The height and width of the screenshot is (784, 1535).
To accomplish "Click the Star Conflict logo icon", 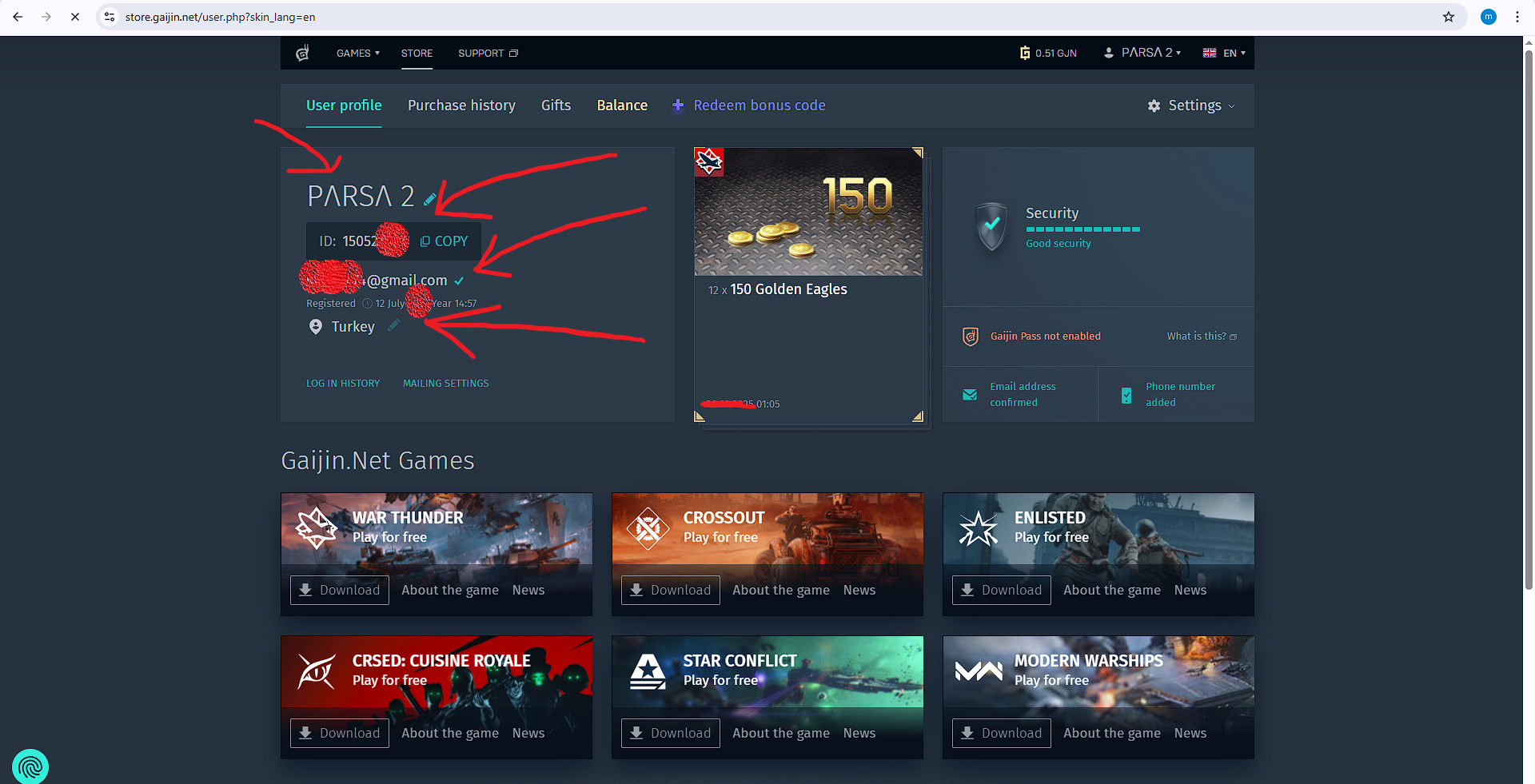I will pos(648,671).
